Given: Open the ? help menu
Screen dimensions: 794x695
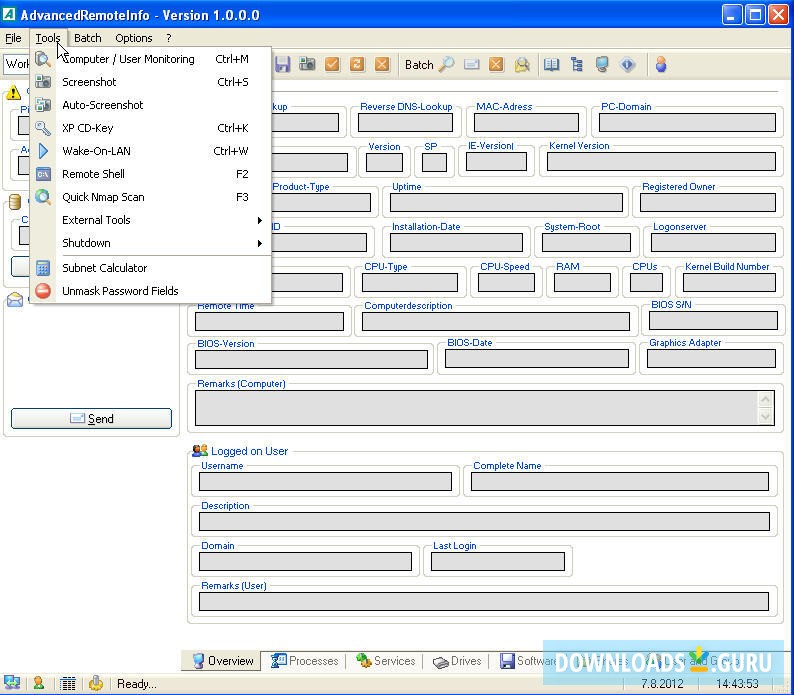Looking at the screenshot, I should coord(169,38).
